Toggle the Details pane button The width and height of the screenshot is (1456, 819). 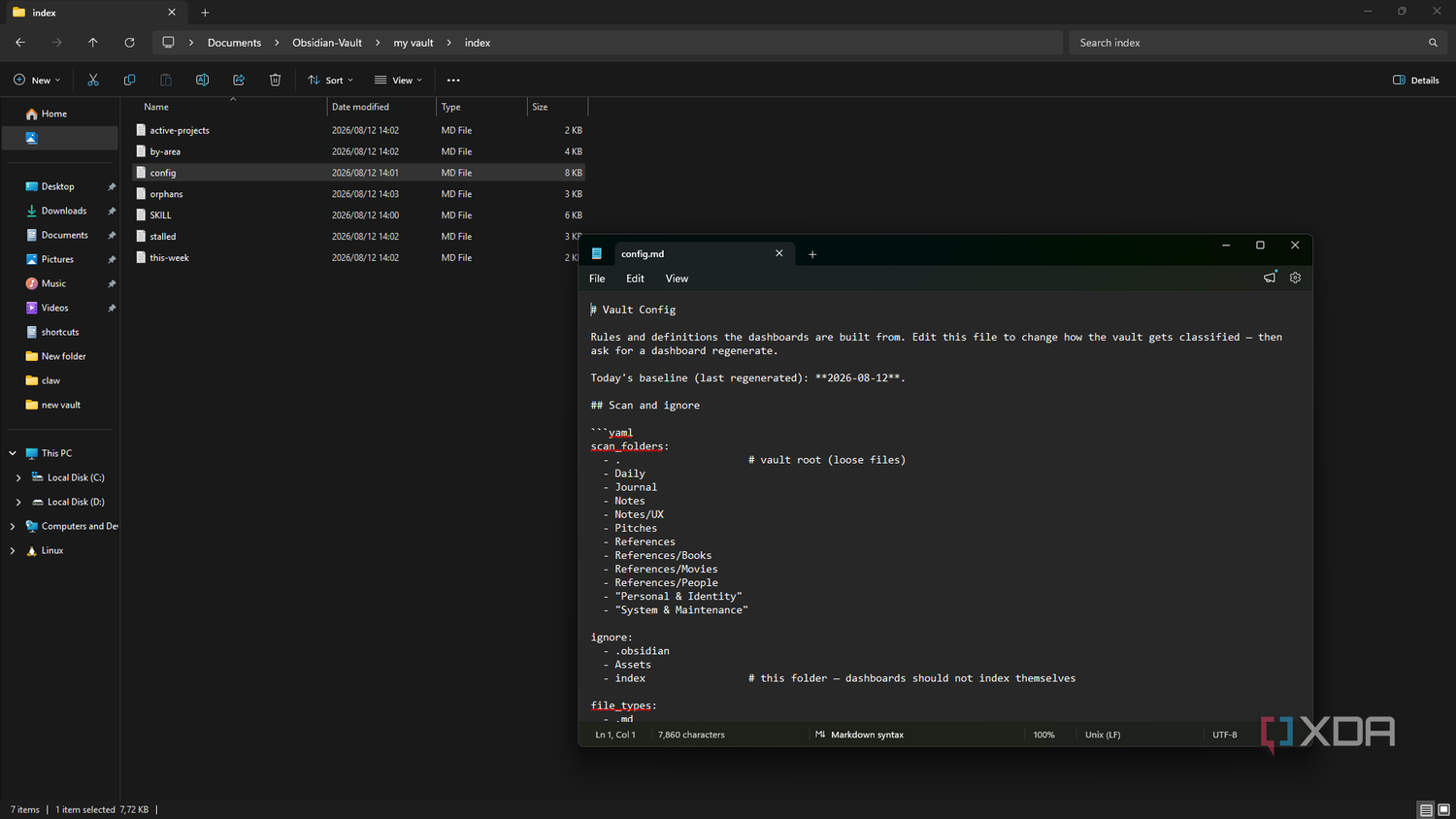tap(1416, 80)
